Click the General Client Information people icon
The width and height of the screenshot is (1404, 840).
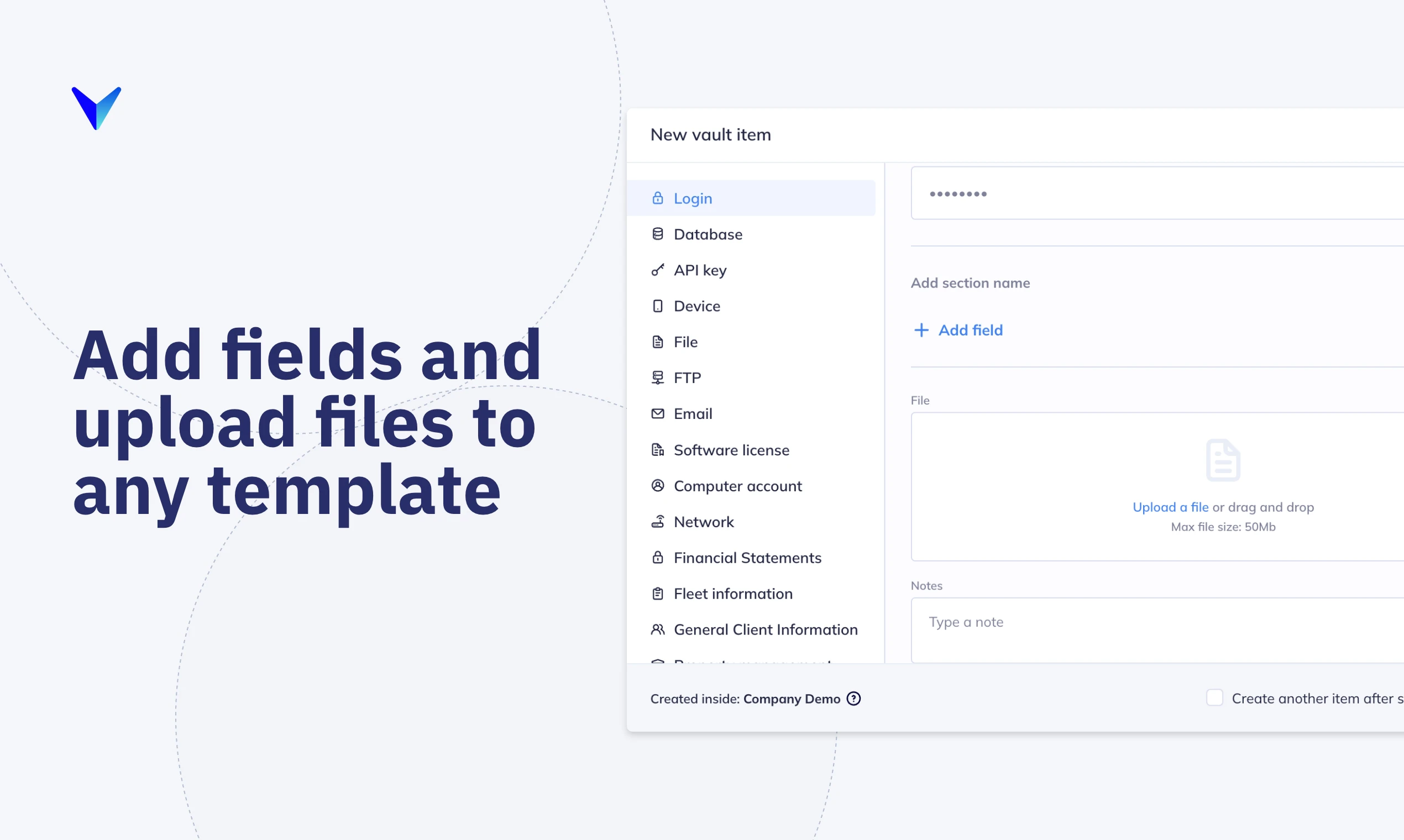(657, 629)
